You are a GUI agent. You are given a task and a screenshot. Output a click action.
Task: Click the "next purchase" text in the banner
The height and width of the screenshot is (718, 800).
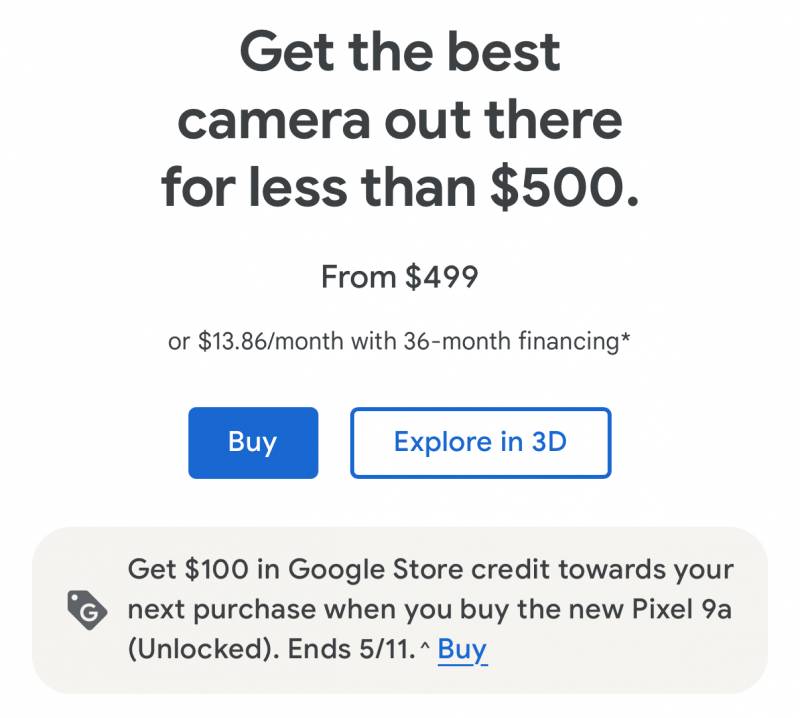point(222,609)
